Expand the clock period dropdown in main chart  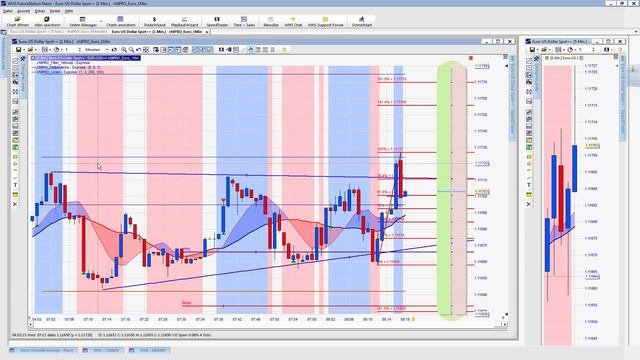(62, 49)
